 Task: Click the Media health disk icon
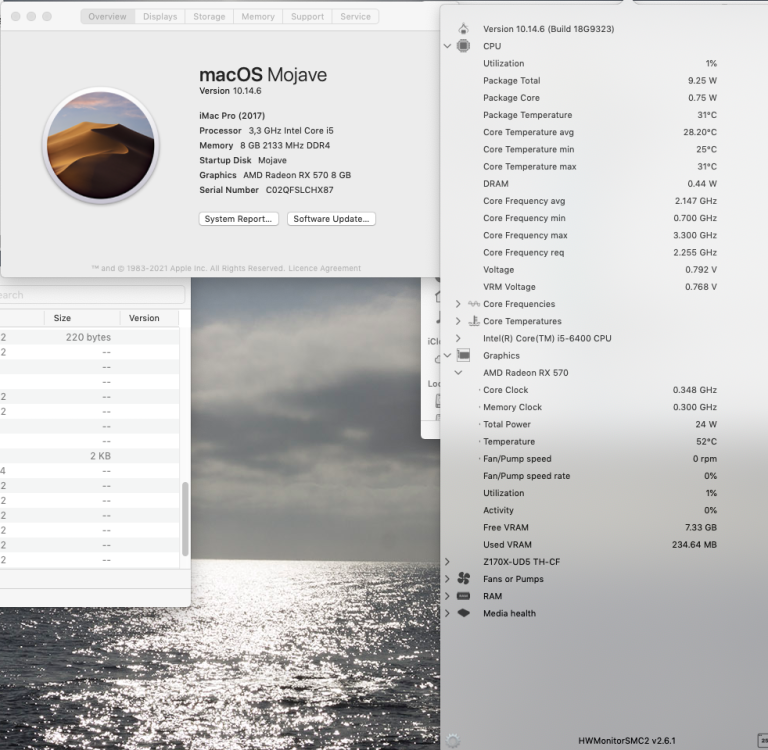tap(463, 613)
